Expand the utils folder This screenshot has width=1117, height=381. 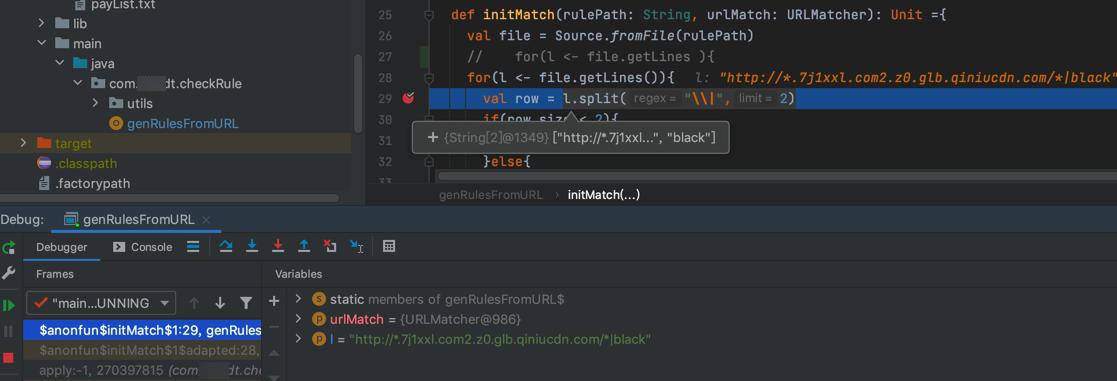coord(95,103)
